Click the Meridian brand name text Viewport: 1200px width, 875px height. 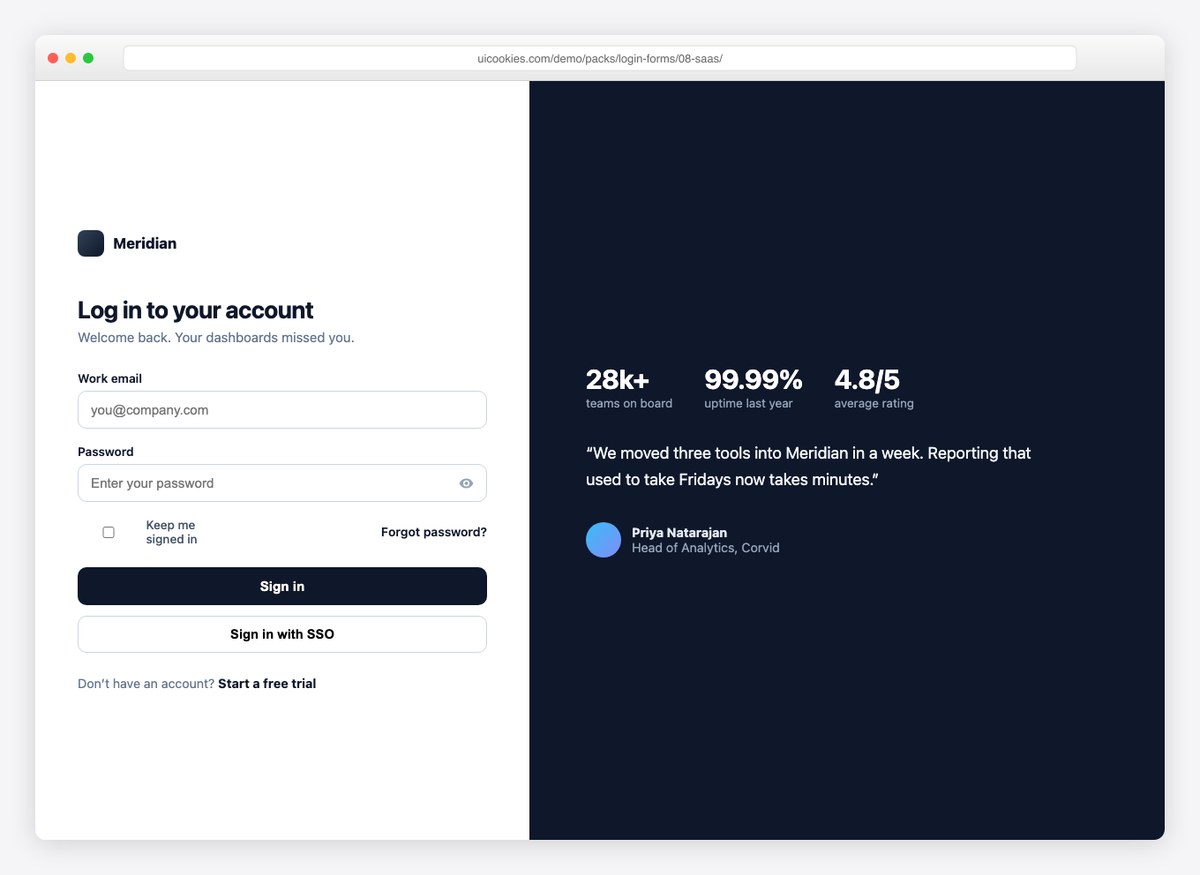click(145, 243)
